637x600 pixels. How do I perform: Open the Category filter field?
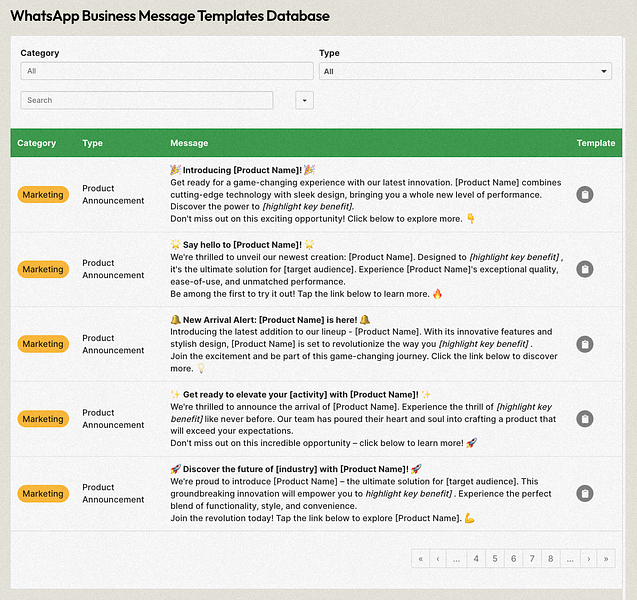(167, 71)
